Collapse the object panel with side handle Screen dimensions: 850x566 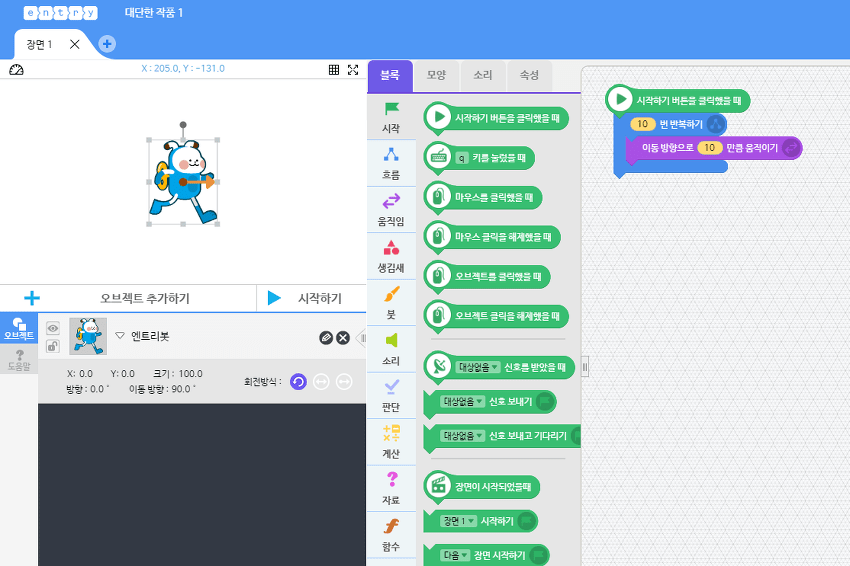point(362,338)
